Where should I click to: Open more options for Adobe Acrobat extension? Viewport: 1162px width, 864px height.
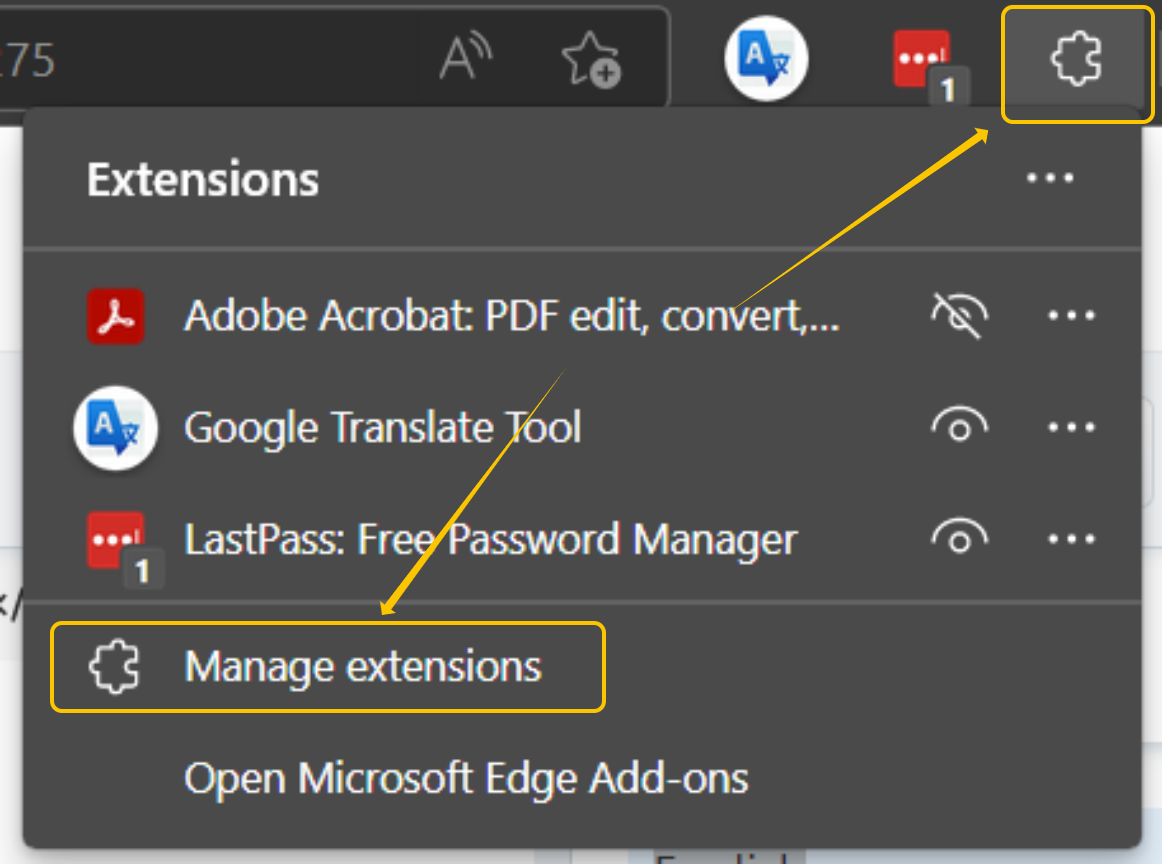pyautogui.click(x=1070, y=315)
